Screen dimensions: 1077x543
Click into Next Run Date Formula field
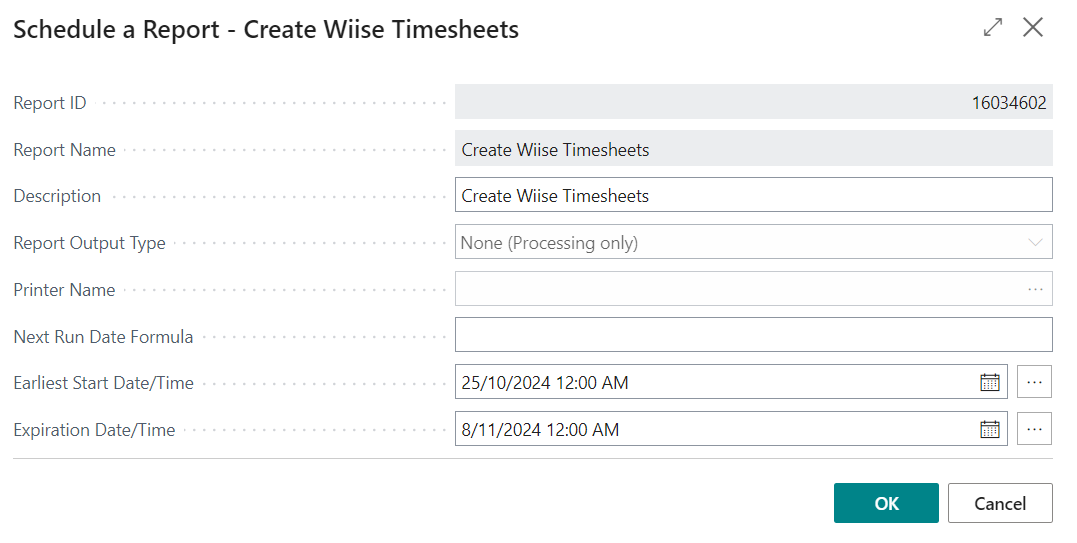[x=753, y=335]
